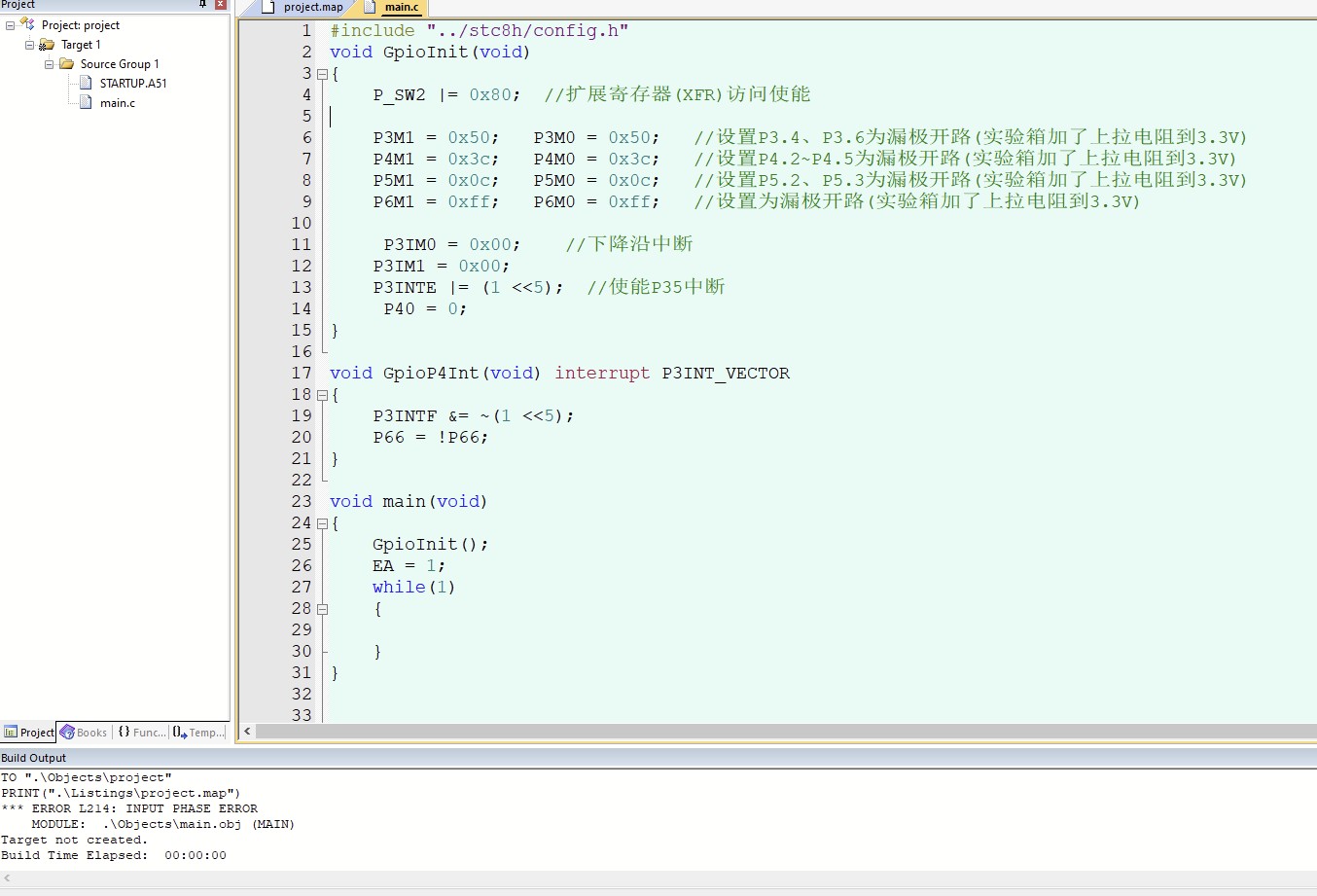Image resolution: width=1317 pixels, height=896 pixels.
Task: Collapse the main function fold at line 24
Action: (322, 523)
